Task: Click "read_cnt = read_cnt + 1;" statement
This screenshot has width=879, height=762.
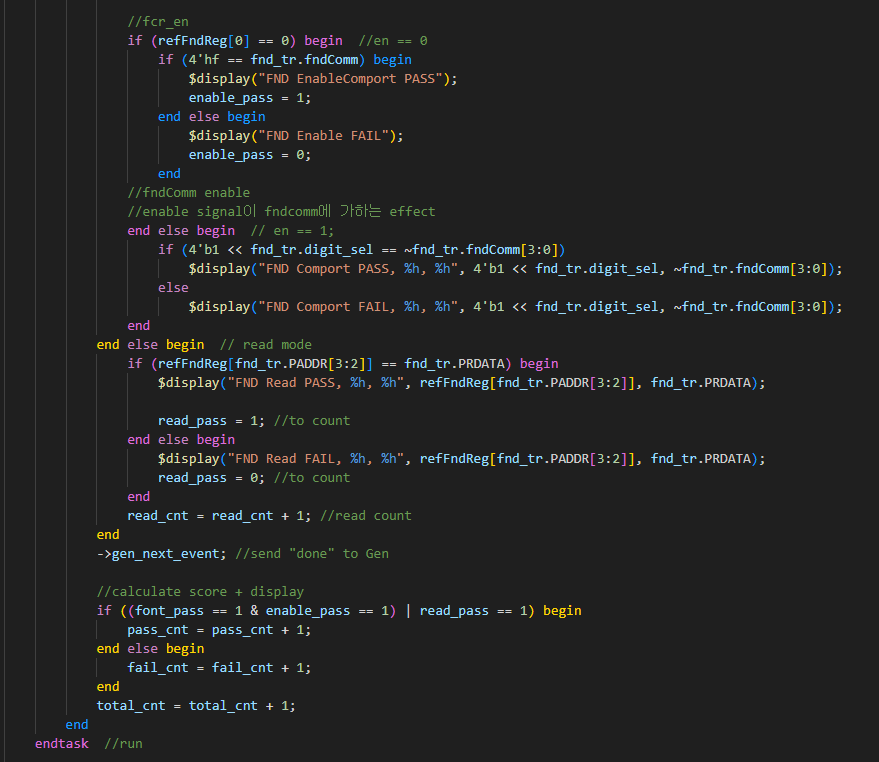Action: tap(219, 516)
